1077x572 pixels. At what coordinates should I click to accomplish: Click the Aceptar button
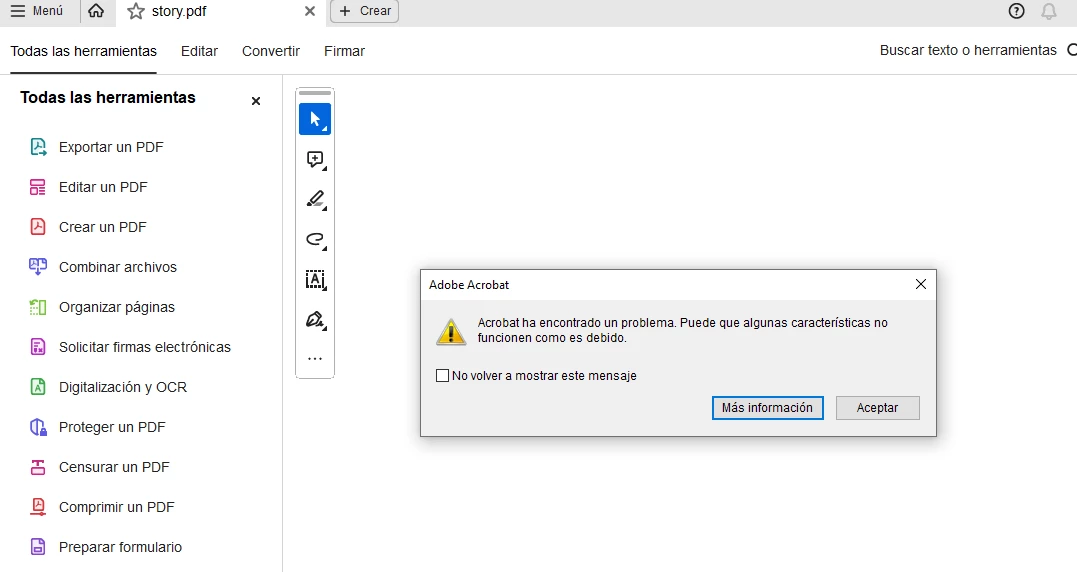tap(877, 408)
